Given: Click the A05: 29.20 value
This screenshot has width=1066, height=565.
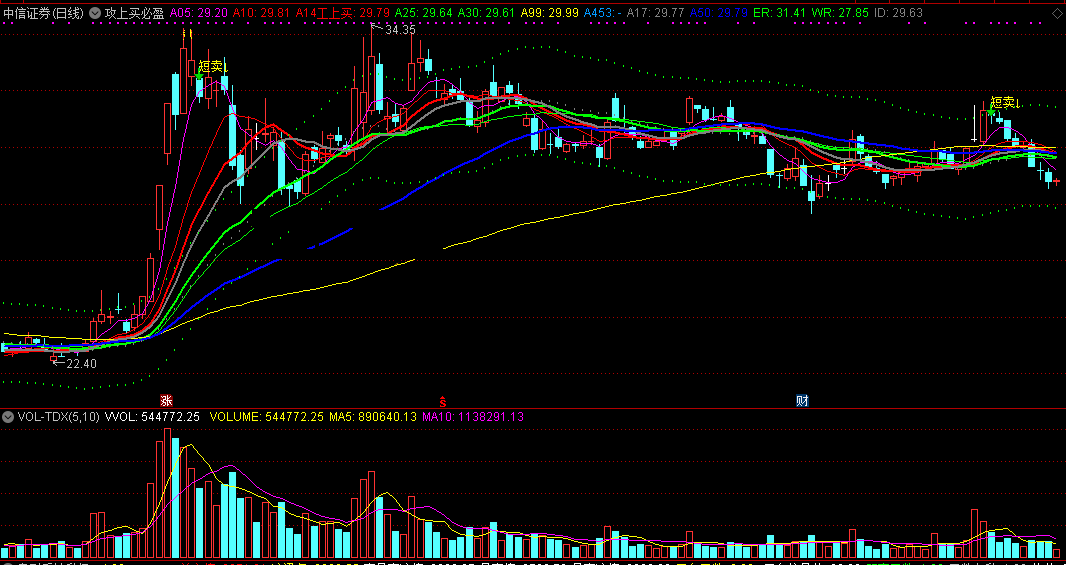Looking at the screenshot, I should pyautogui.click(x=199, y=12).
